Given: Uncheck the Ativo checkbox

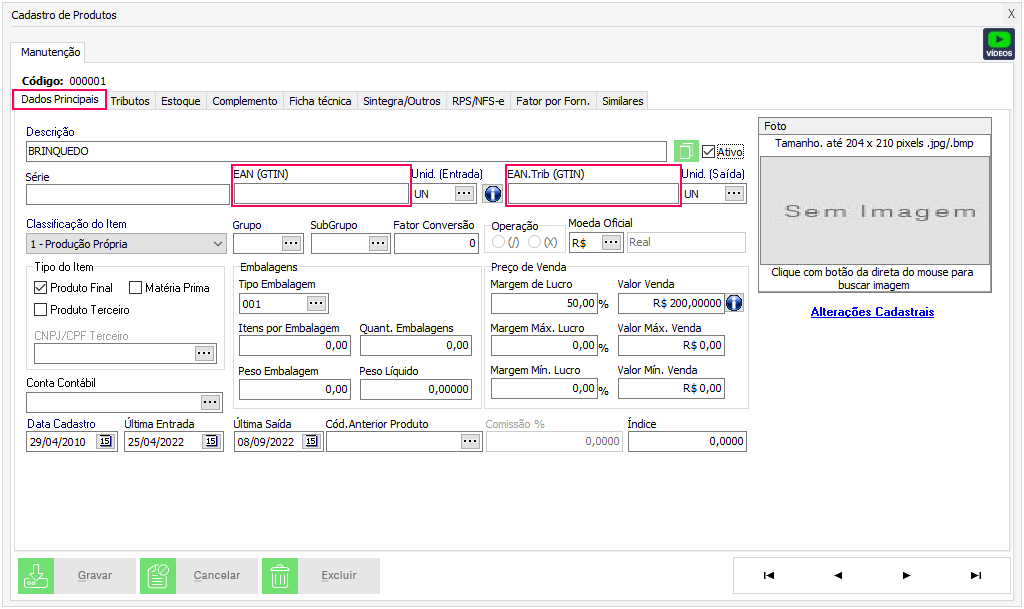Looking at the screenshot, I should tap(709, 152).
